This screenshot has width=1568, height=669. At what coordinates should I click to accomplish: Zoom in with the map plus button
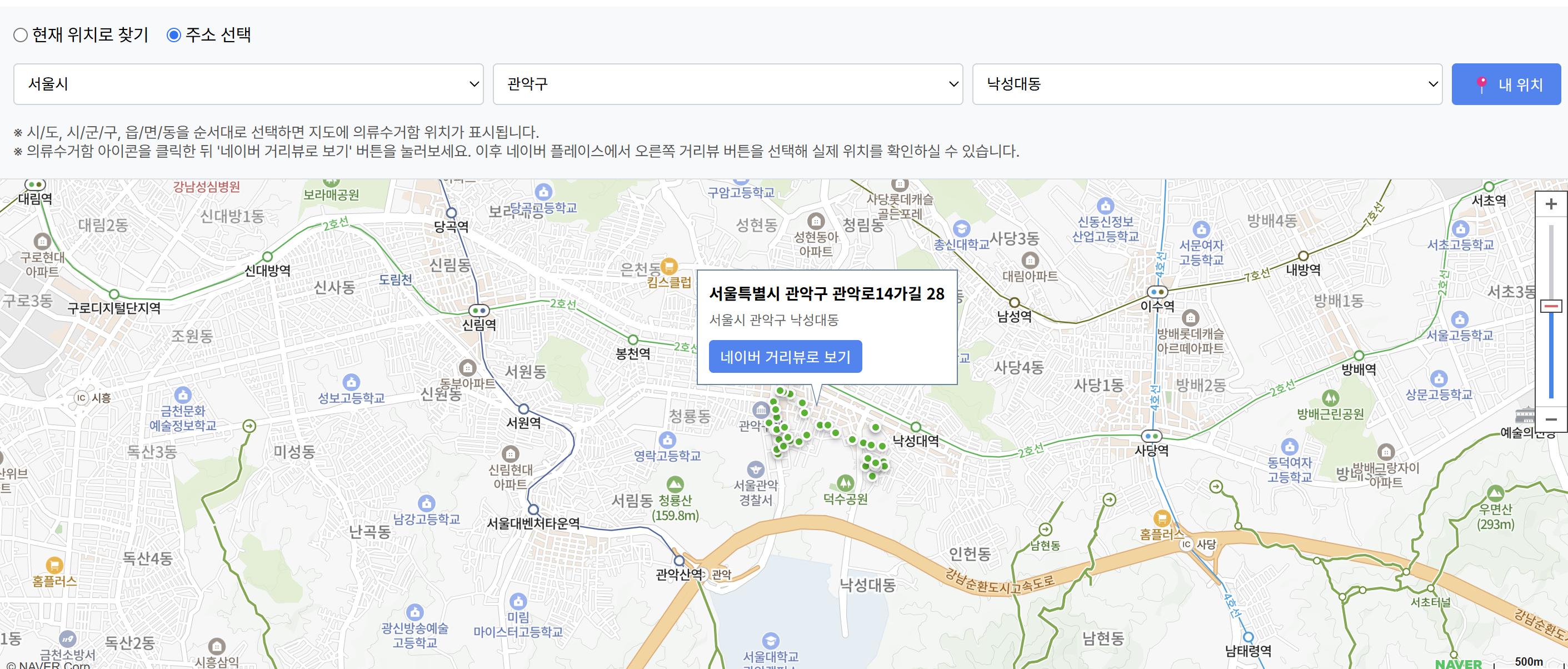[1550, 204]
